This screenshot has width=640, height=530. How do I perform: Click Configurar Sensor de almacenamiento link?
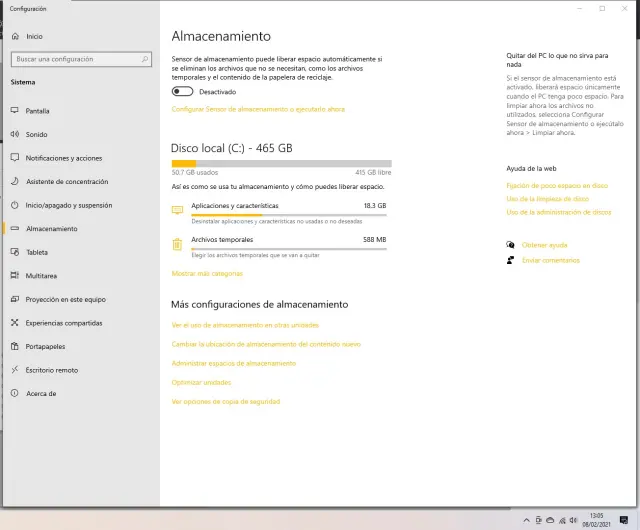258,109
